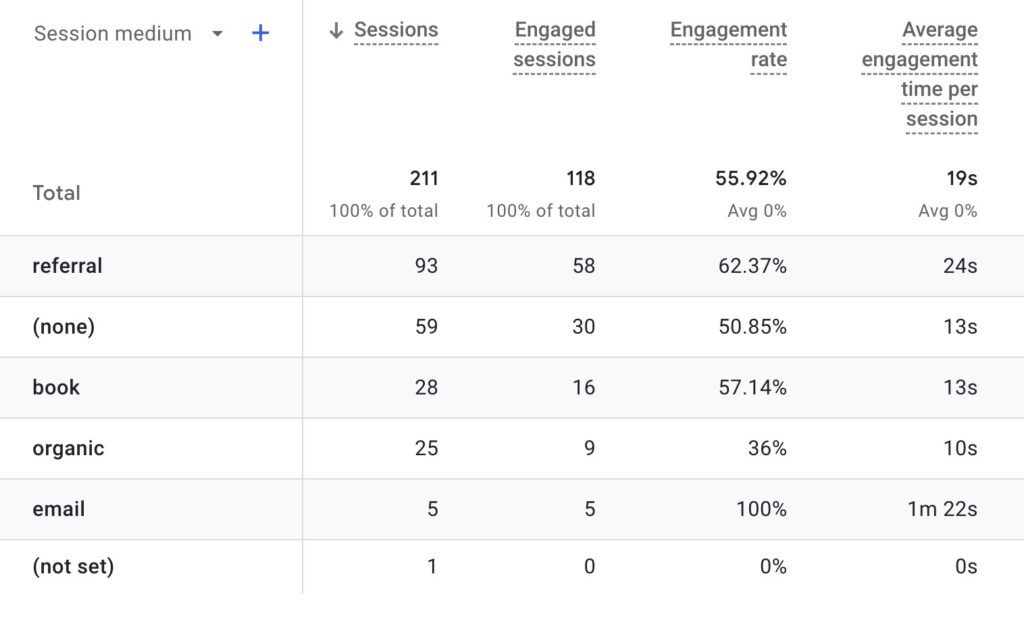The height and width of the screenshot is (620, 1024).
Task: Sort the table by Engaged sessions
Action: tap(555, 45)
